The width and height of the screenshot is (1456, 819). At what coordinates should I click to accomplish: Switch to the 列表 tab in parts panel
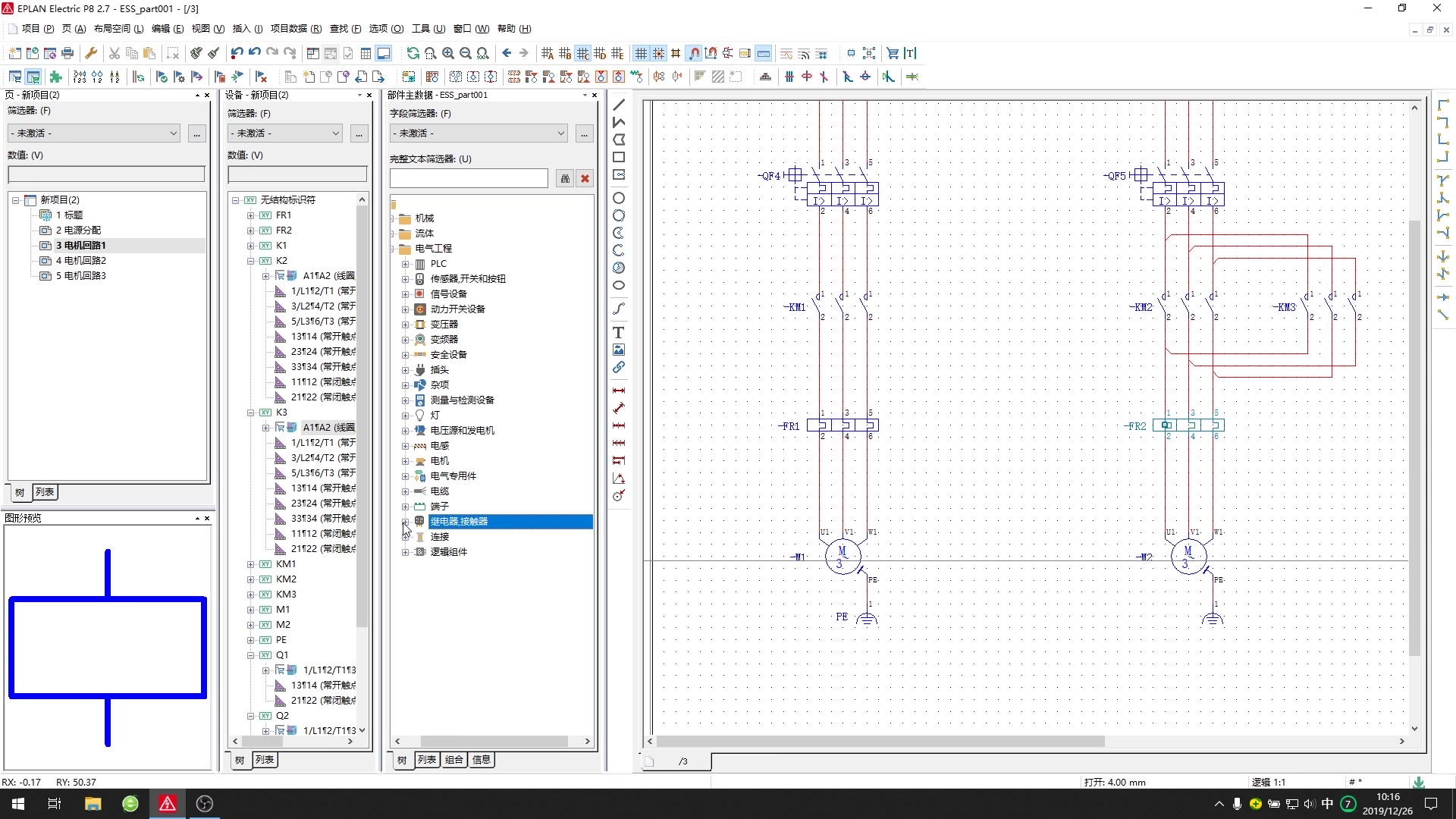click(x=427, y=759)
